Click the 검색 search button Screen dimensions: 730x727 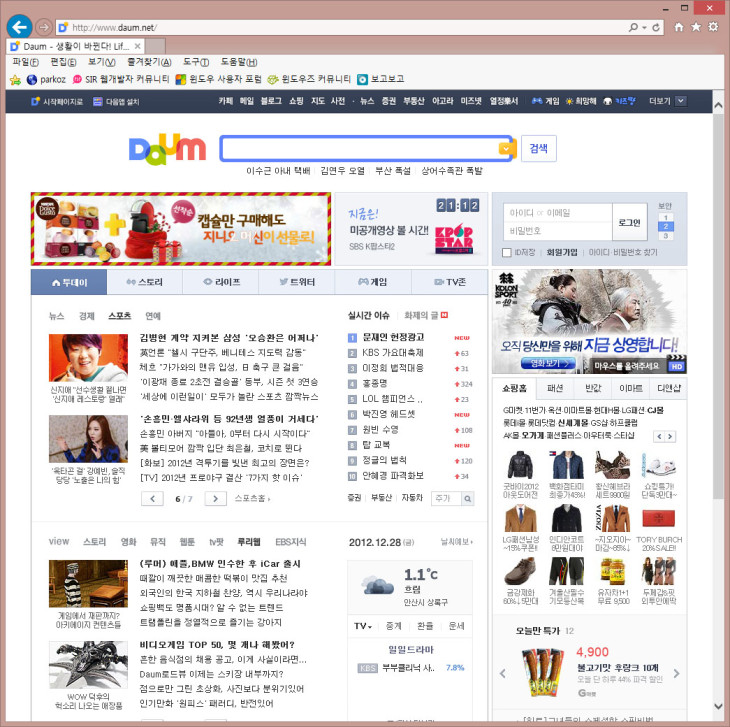[539, 148]
